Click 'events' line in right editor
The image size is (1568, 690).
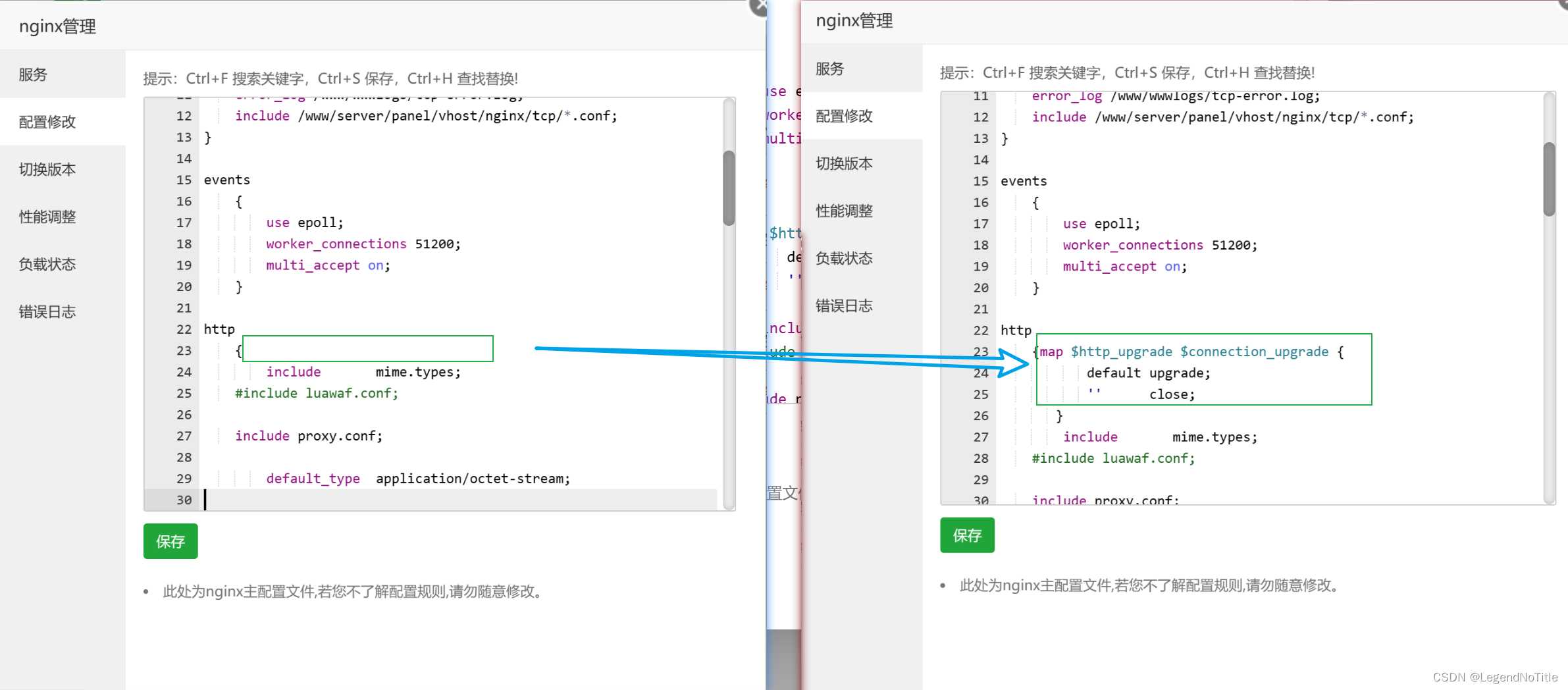pyautogui.click(x=1024, y=181)
